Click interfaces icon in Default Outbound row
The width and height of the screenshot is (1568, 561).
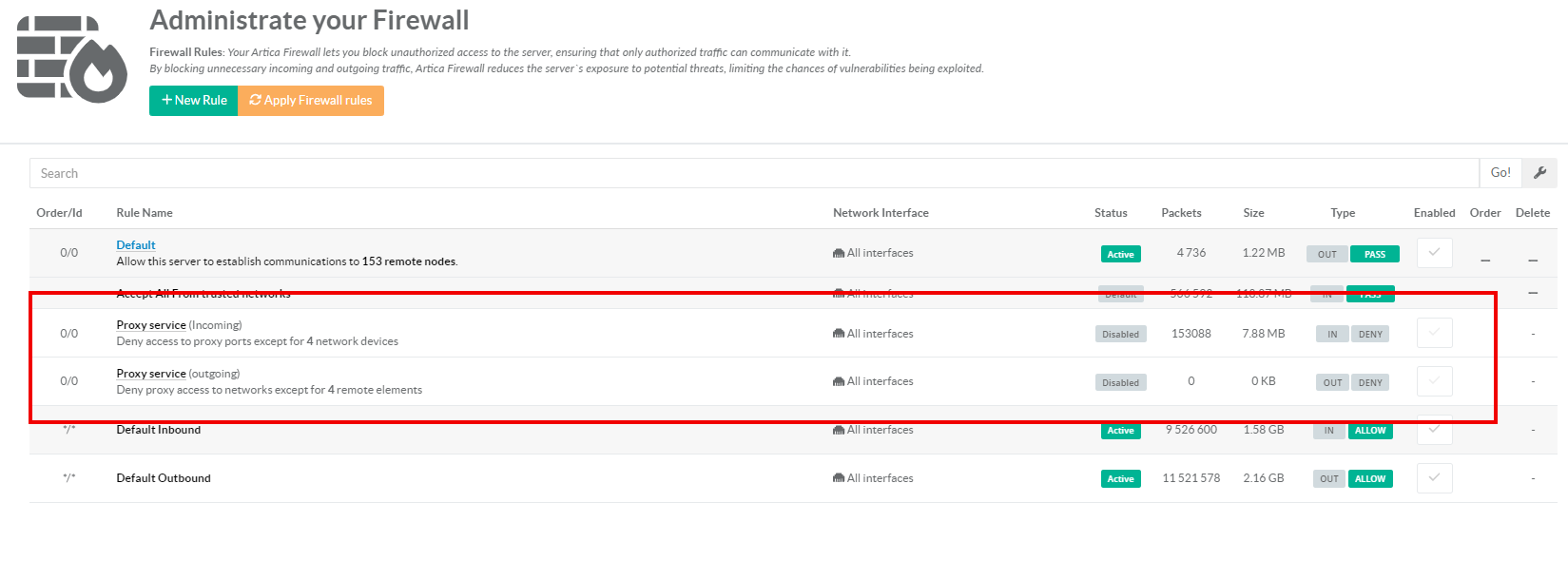tap(839, 479)
